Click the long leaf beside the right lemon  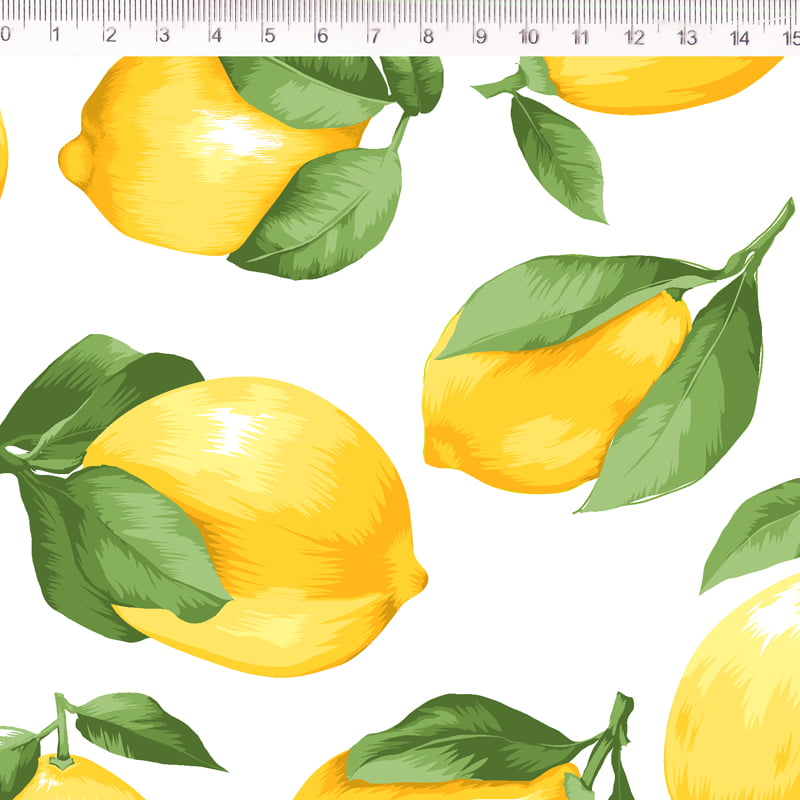[x=690, y=400]
